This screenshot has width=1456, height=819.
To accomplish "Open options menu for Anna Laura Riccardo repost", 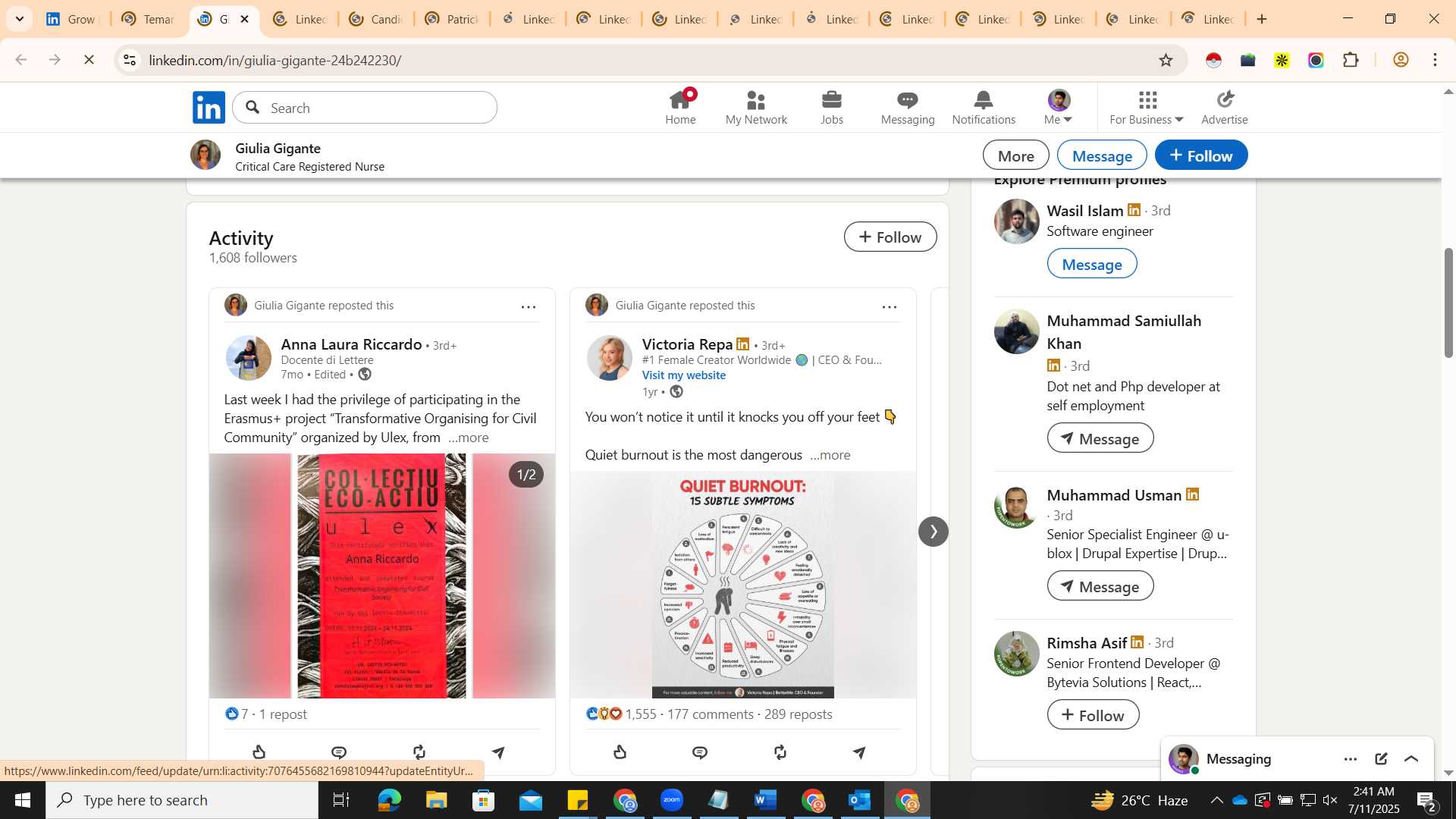I will [x=529, y=306].
